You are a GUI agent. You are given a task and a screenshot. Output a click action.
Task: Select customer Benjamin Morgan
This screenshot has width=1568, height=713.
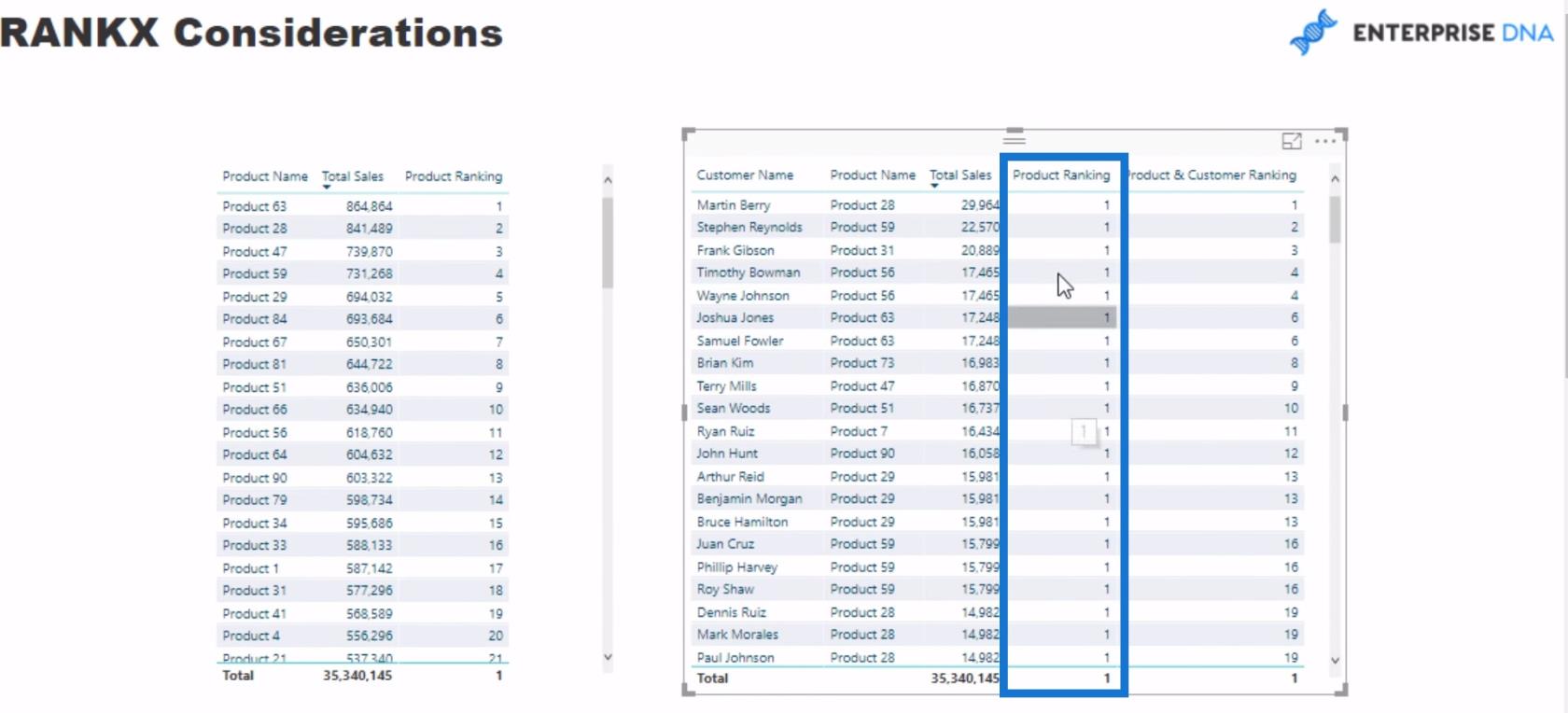pos(749,499)
